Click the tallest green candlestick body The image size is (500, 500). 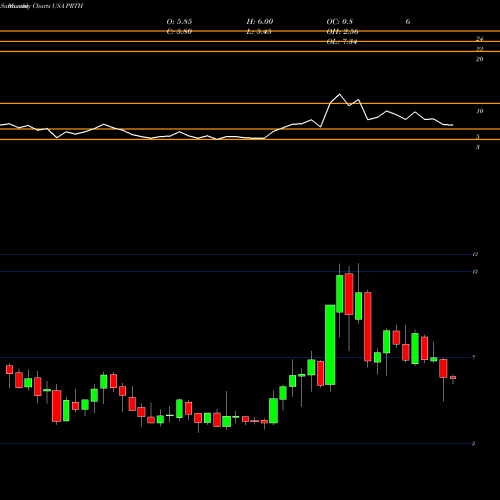(330, 345)
